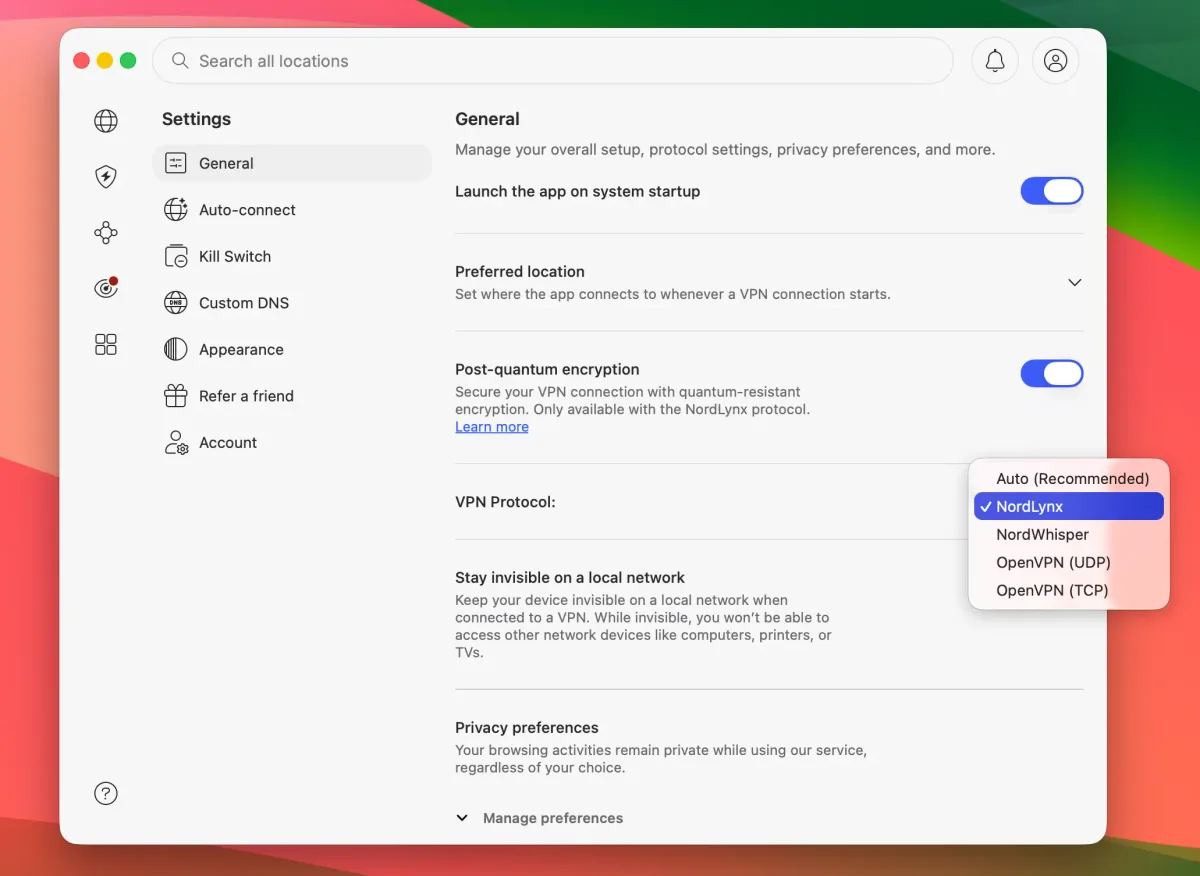Click the Refer a friend gift icon

[x=176, y=396]
